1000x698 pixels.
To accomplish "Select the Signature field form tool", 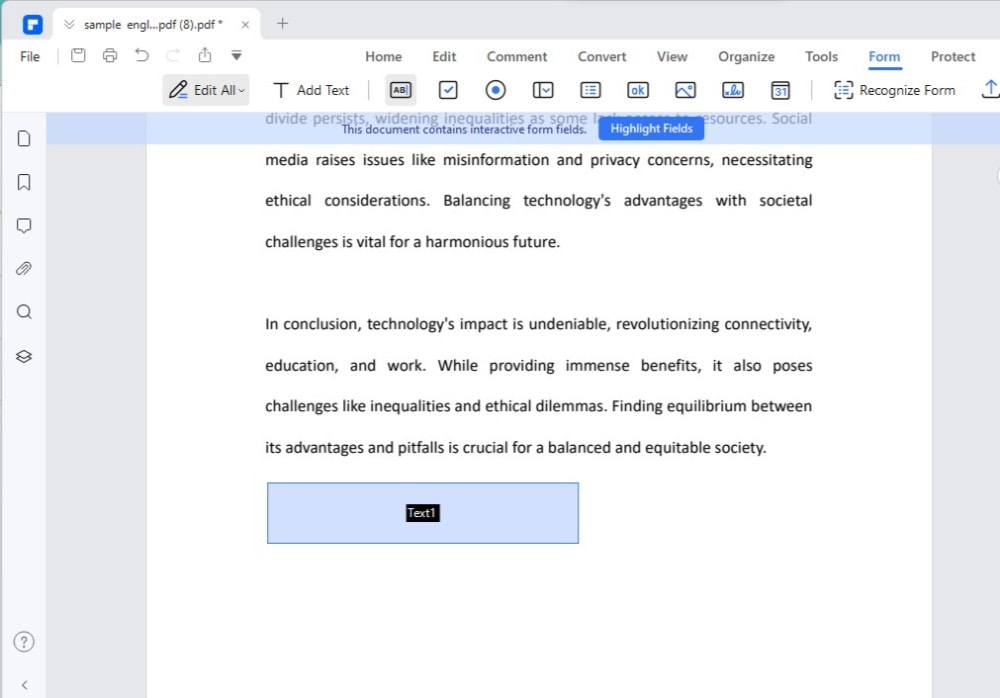I will [x=733, y=90].
